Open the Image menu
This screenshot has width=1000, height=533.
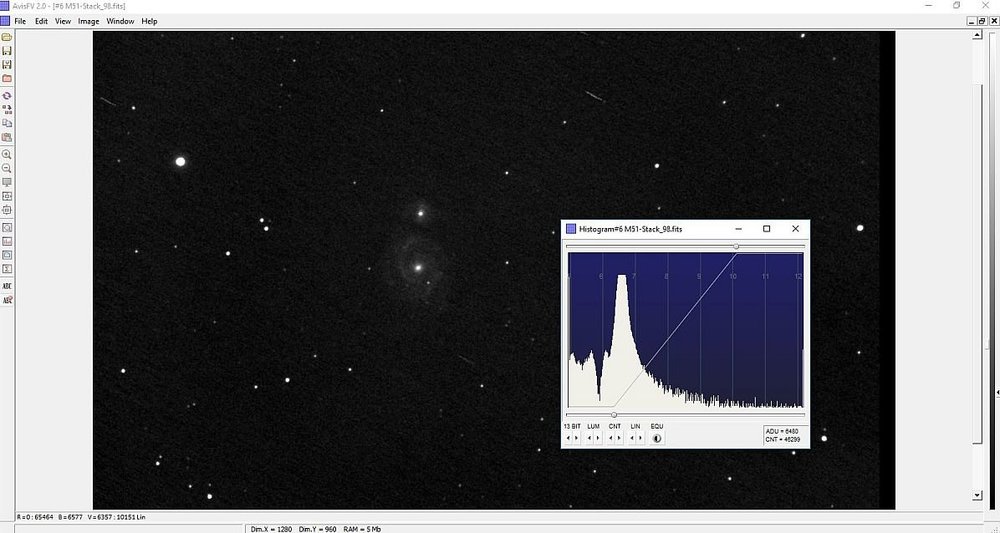click(88, 21)
